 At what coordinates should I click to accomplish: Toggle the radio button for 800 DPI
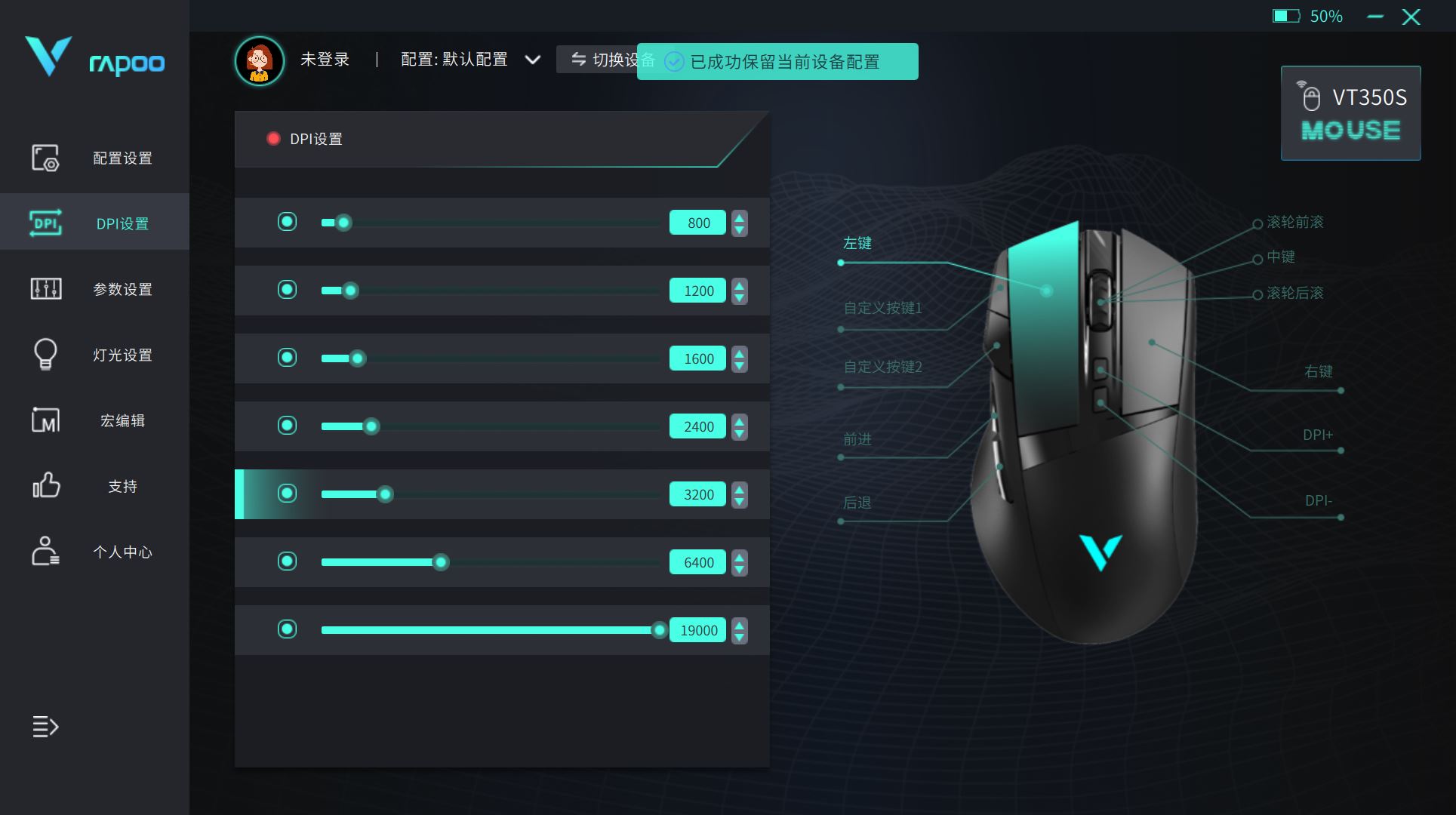287,222
